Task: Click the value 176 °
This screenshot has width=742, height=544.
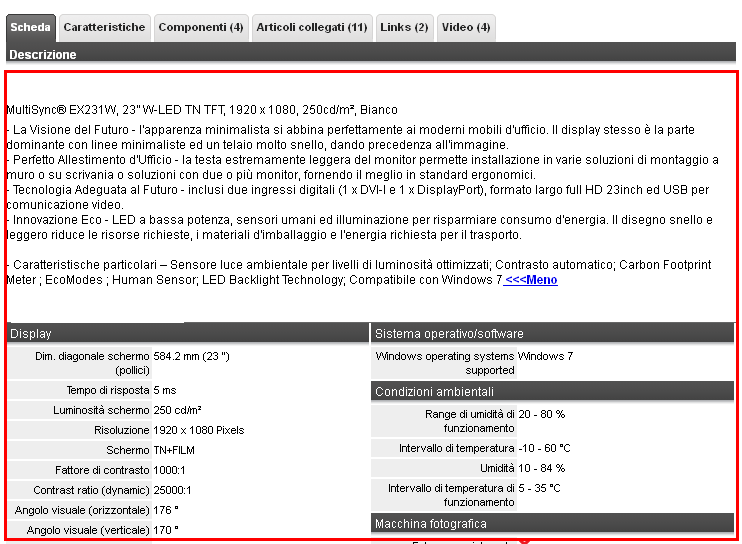Action: pos(166,510)
